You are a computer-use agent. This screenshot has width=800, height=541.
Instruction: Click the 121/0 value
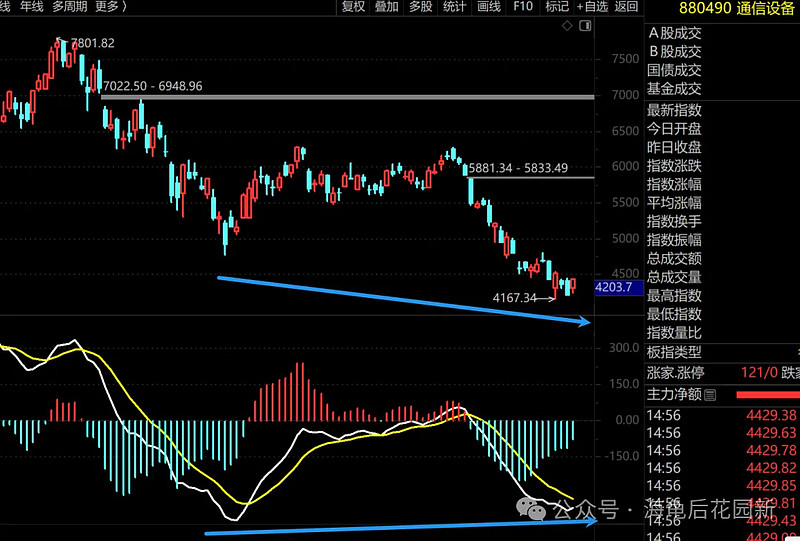coord(759,372)
